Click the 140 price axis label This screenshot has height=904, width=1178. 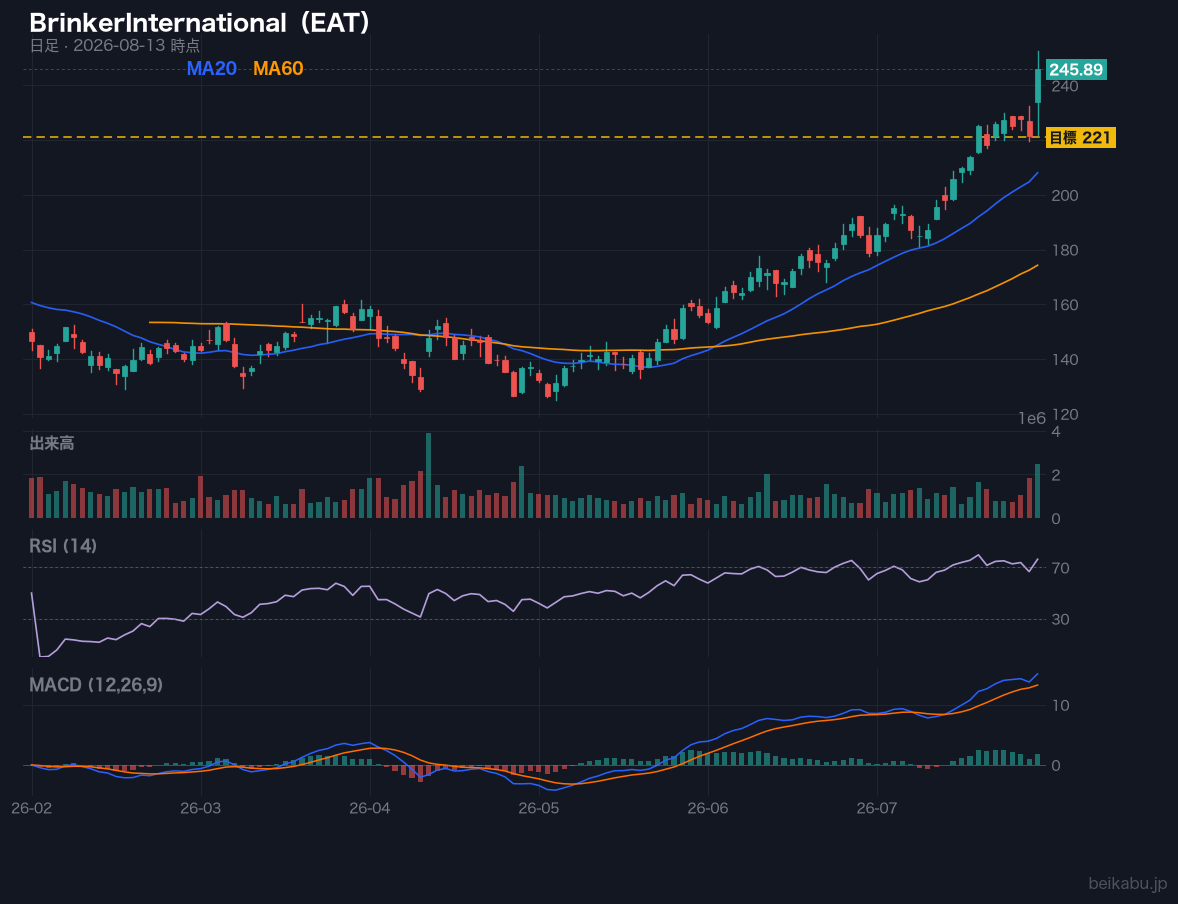click(1065, 360)
